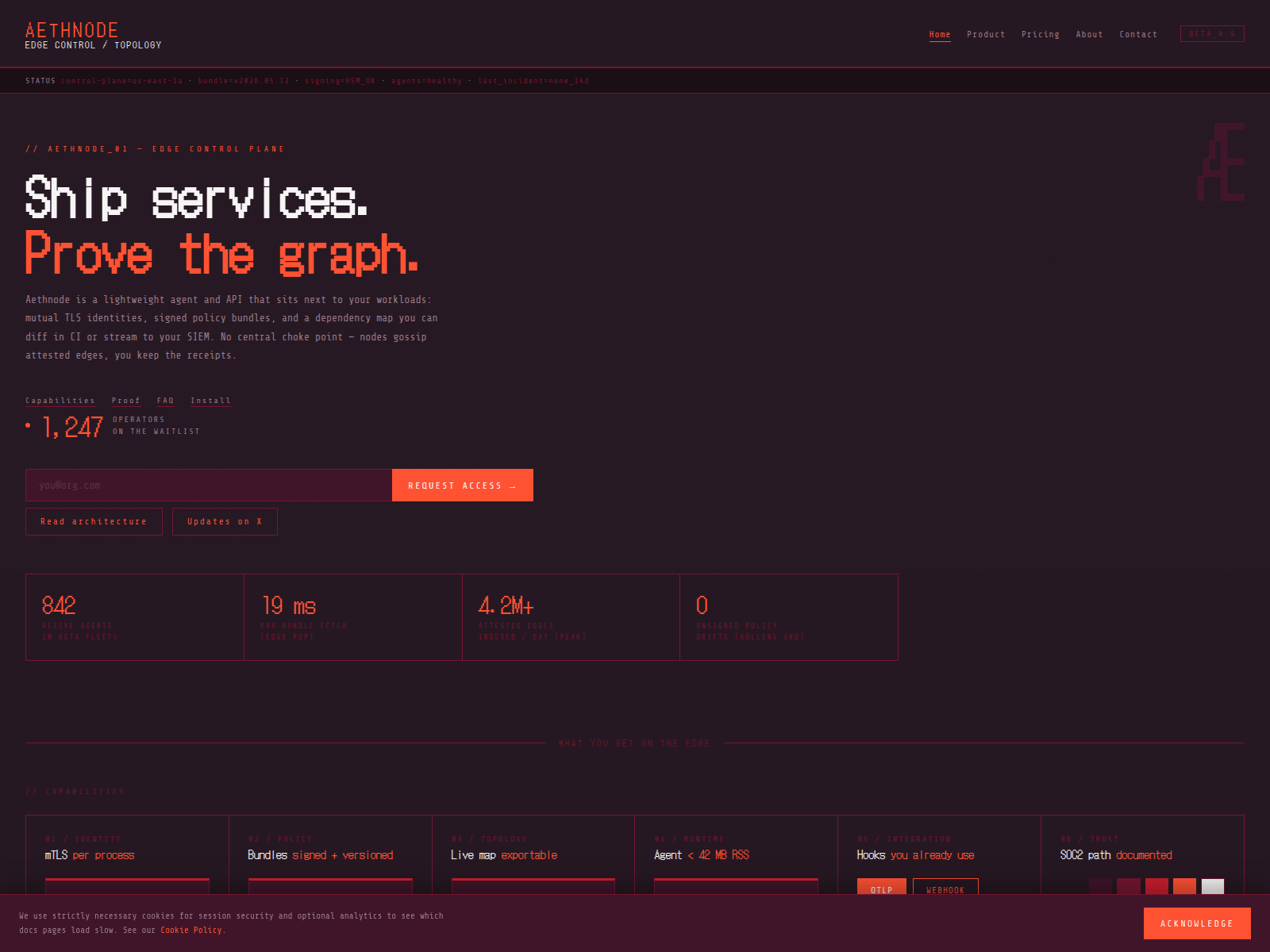Navigate to About
This screenshot has height=952, width=1270.
click(1089, 34)
